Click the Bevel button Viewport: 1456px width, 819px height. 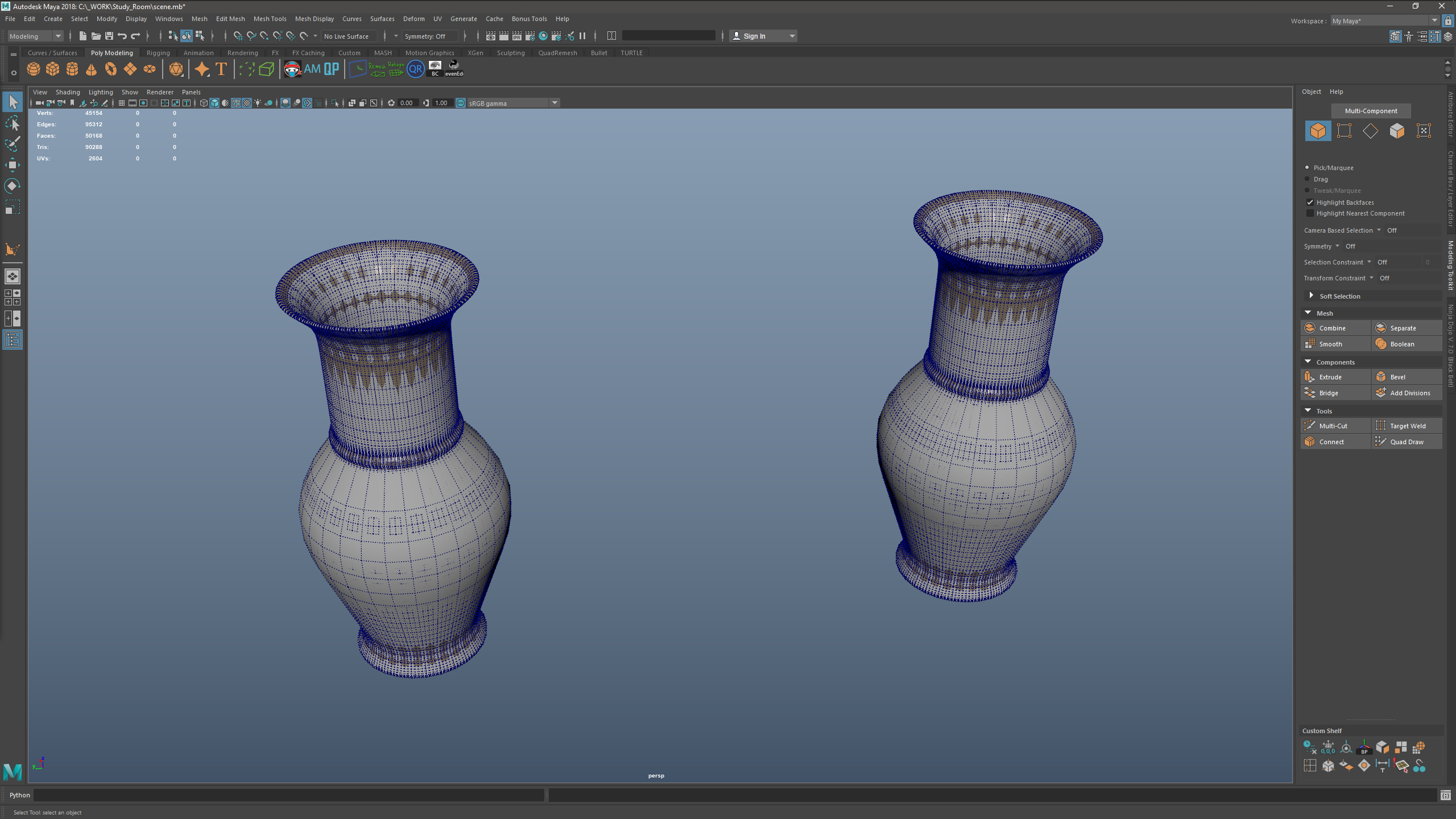point(1407,377)
